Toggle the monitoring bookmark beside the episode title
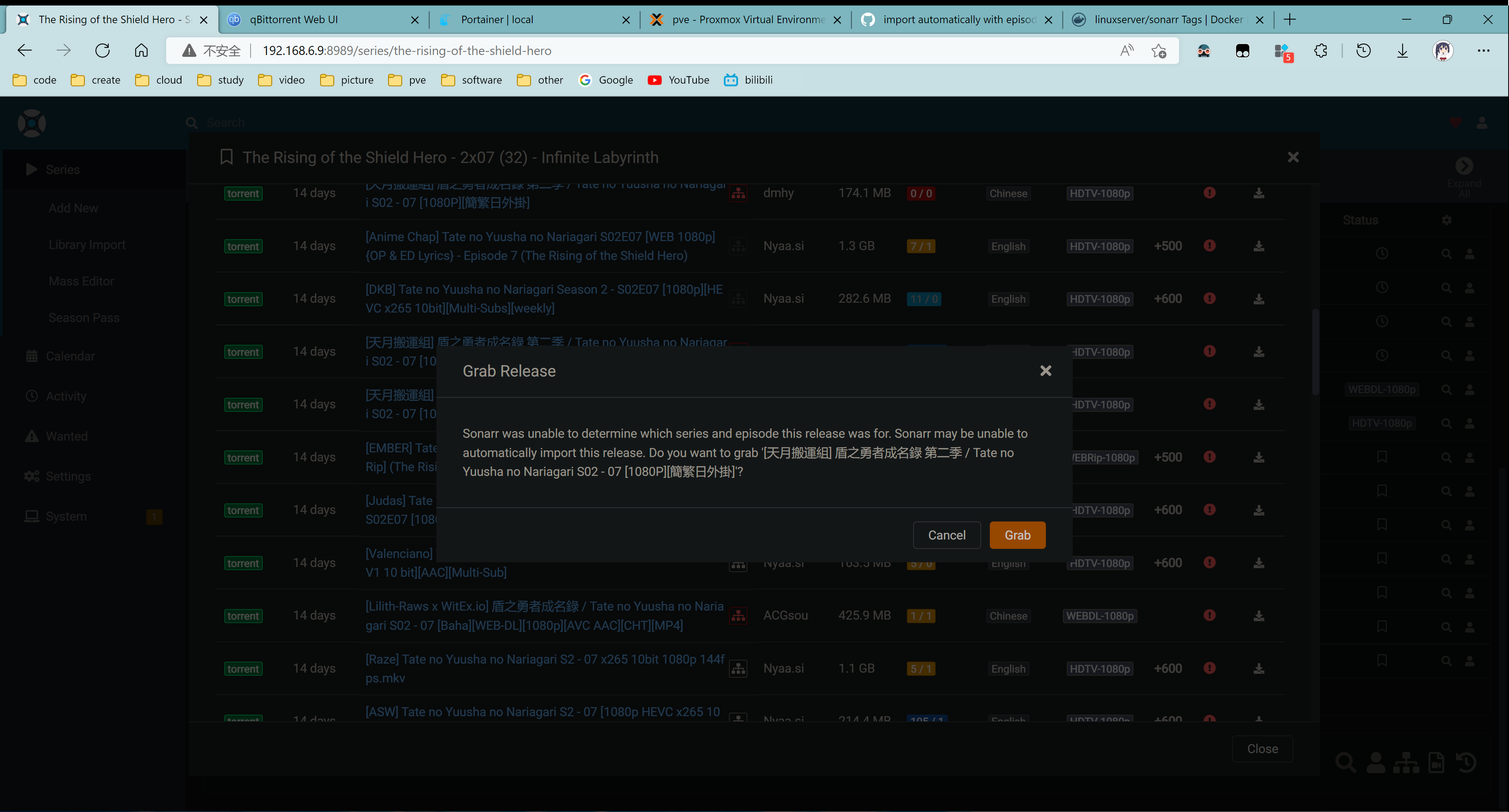Viewport: 1509px width, 812px height. coord(226,157)
